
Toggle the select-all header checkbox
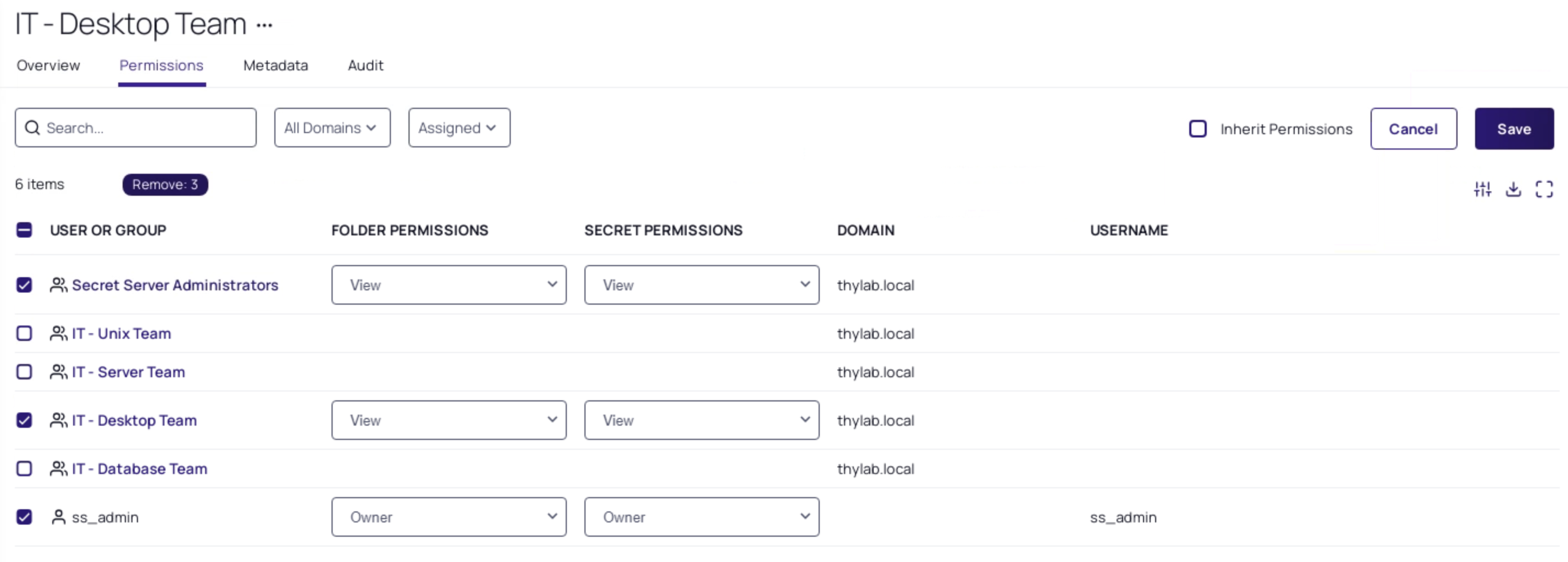coord(24,230)
